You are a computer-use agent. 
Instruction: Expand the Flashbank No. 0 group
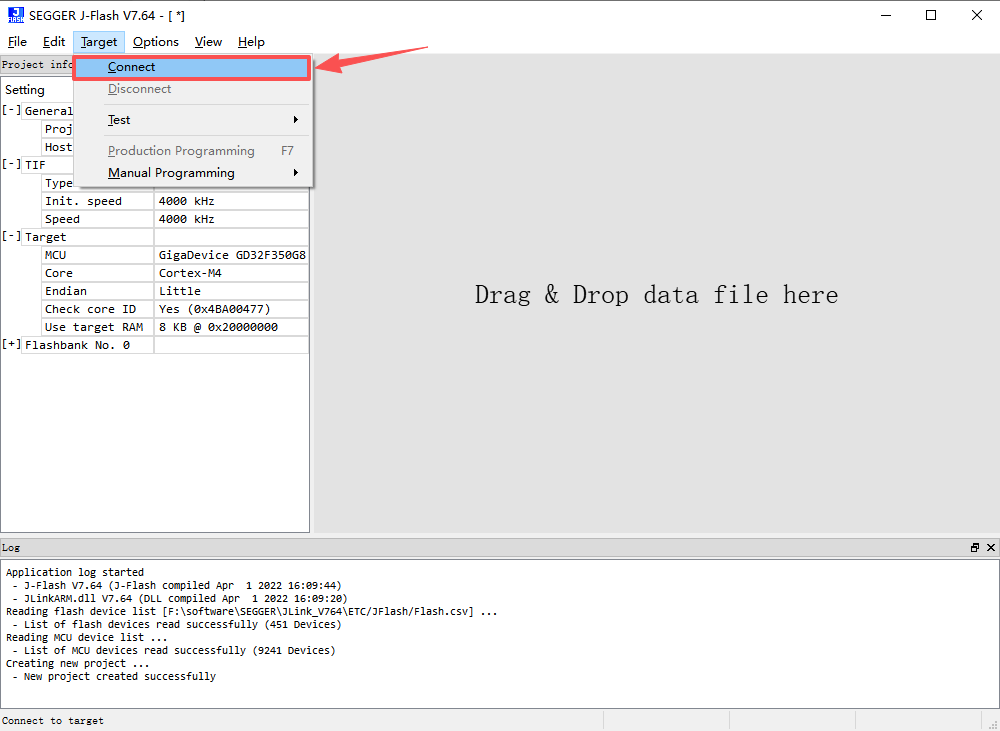(x=11, y=344)
